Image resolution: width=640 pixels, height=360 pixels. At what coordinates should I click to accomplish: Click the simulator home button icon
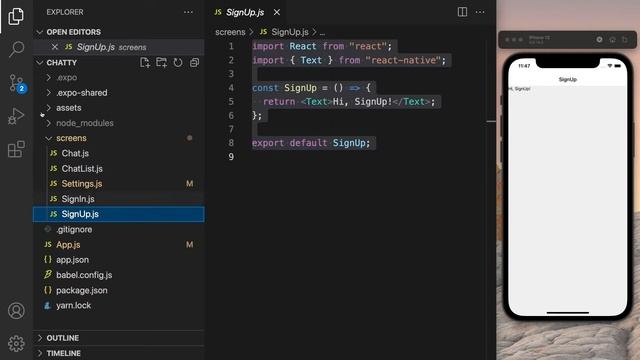coord(612,40)
